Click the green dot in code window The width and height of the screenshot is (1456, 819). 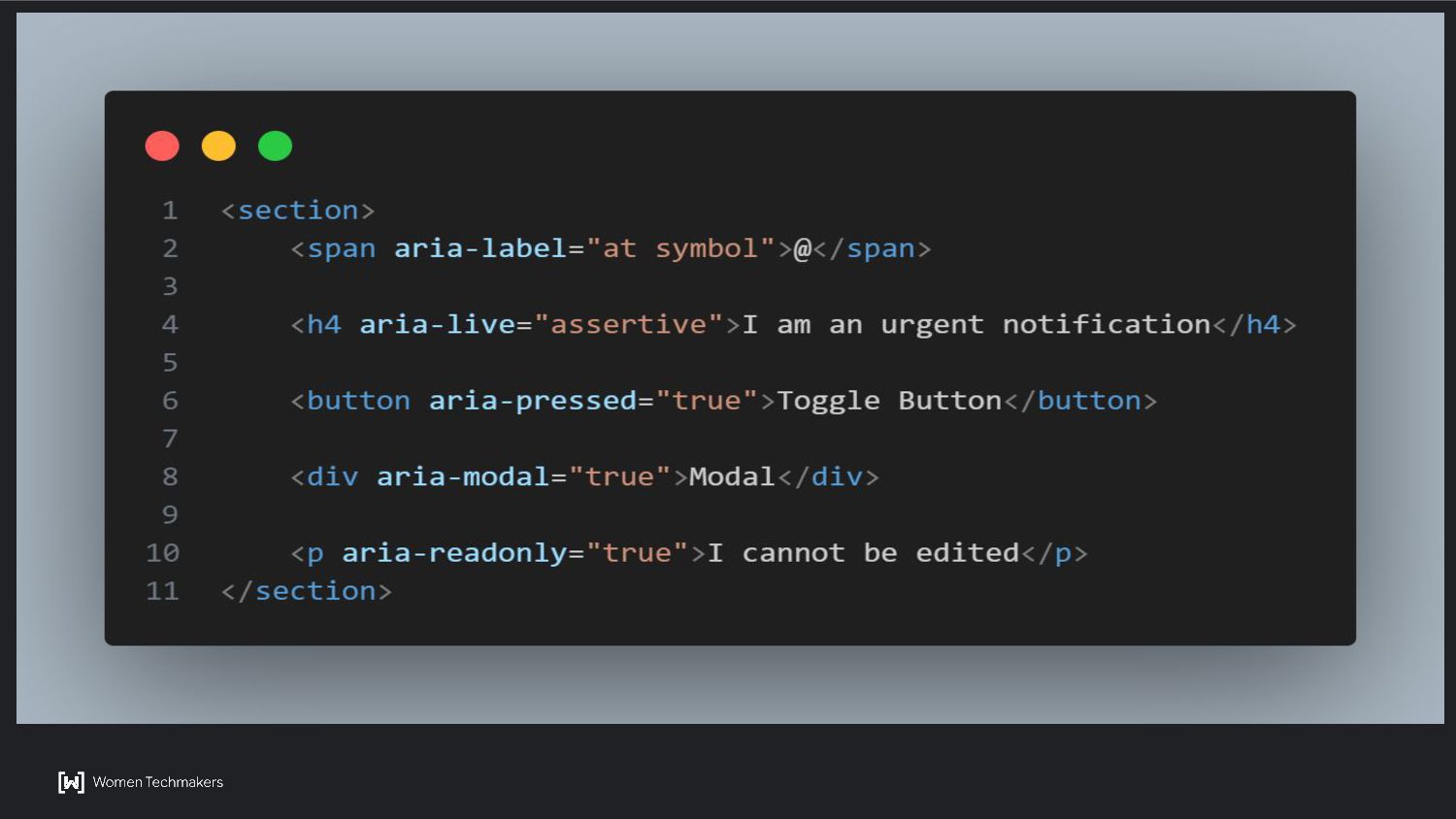tap(275, 146)
